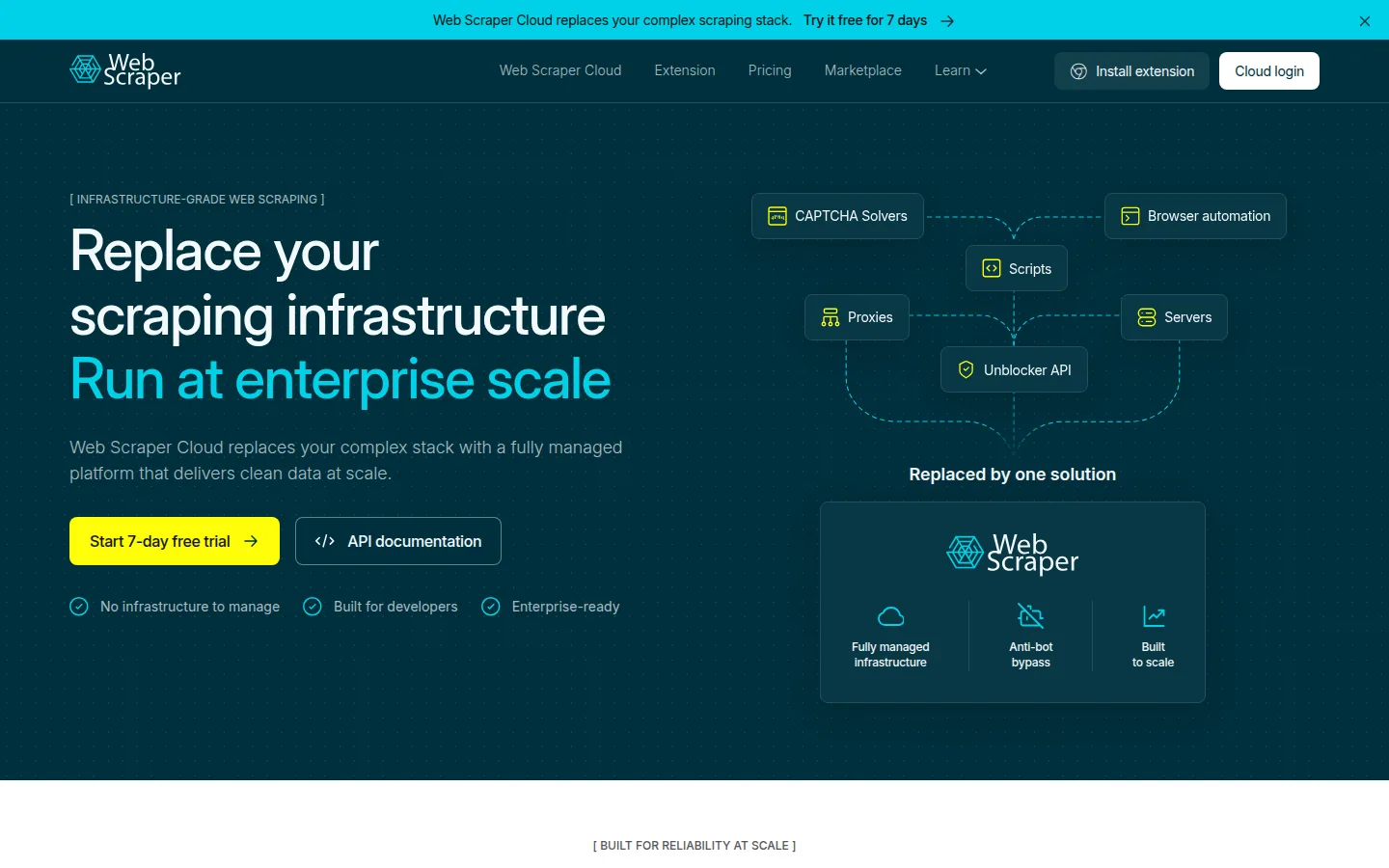Click the arrow icon in promo banner
Screen dimensions: 1389x868
point(948,20)
